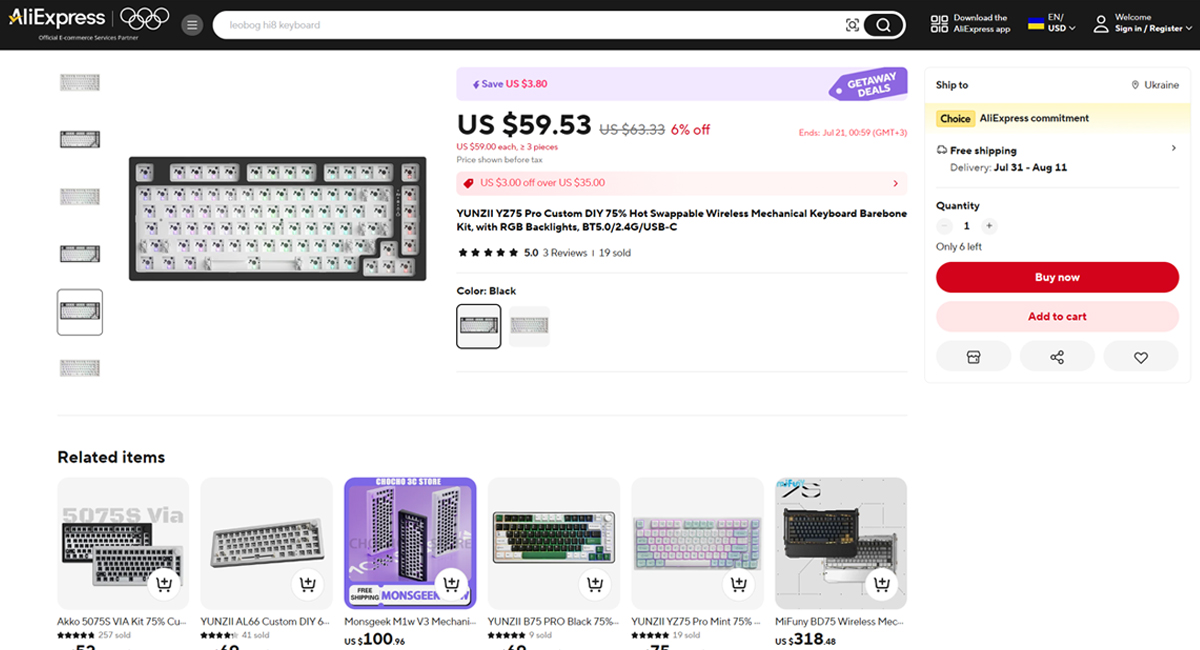
Task: Open the store icon below Add to cart
Action: [x=973, y=357]
